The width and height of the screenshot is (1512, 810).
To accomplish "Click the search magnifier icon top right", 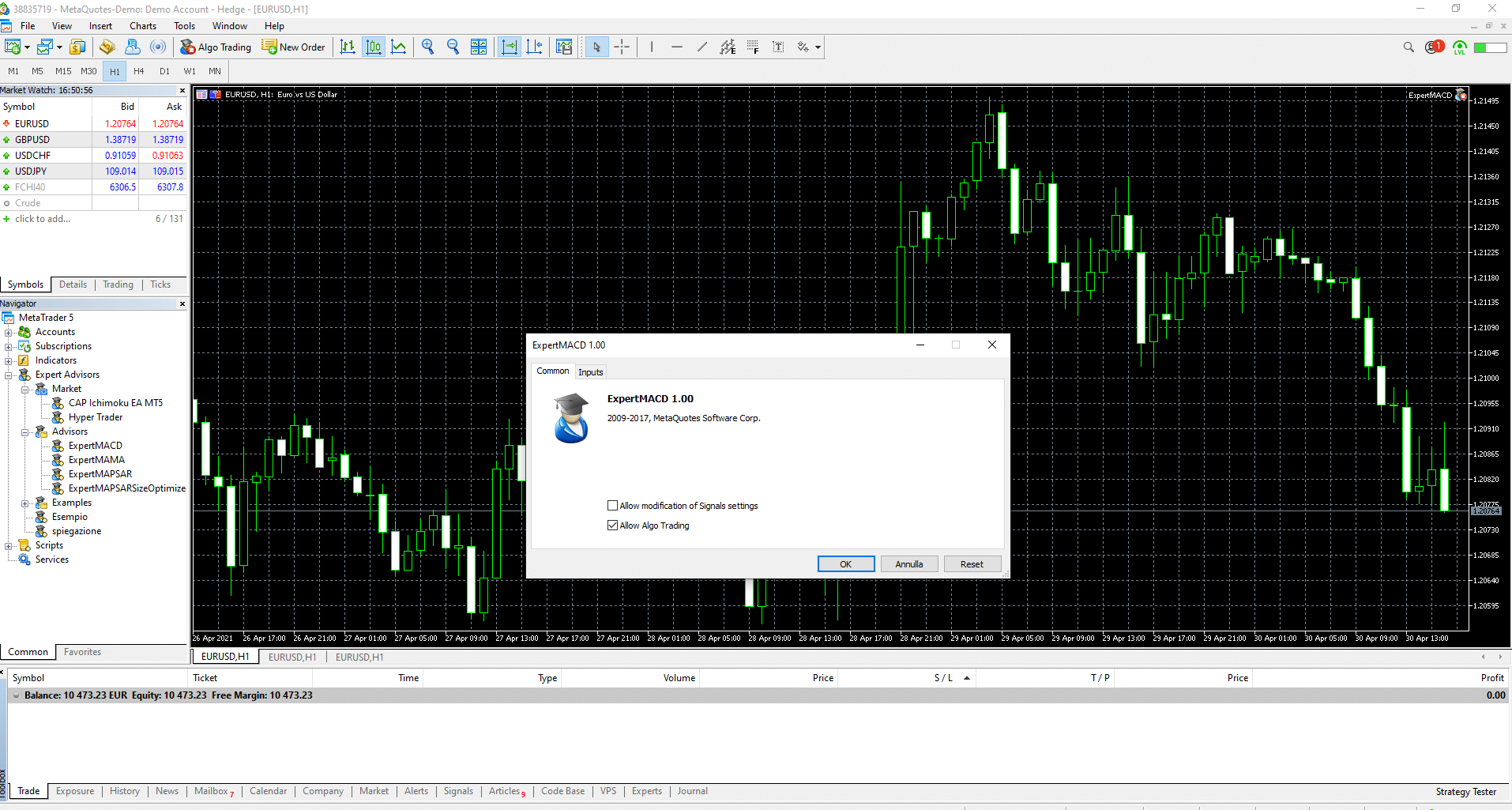I will coord(1409,47).
